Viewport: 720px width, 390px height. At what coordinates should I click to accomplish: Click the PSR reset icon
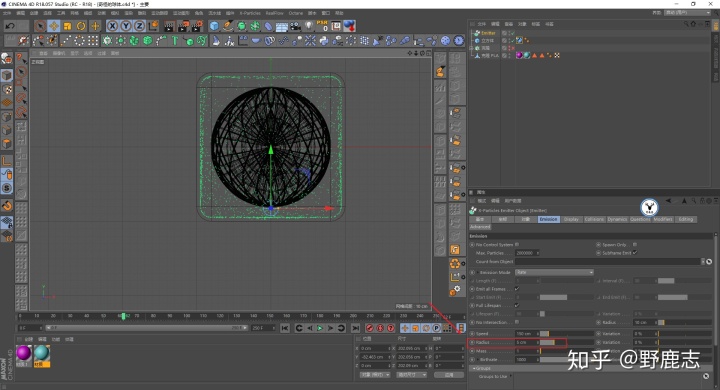point(322,26)
